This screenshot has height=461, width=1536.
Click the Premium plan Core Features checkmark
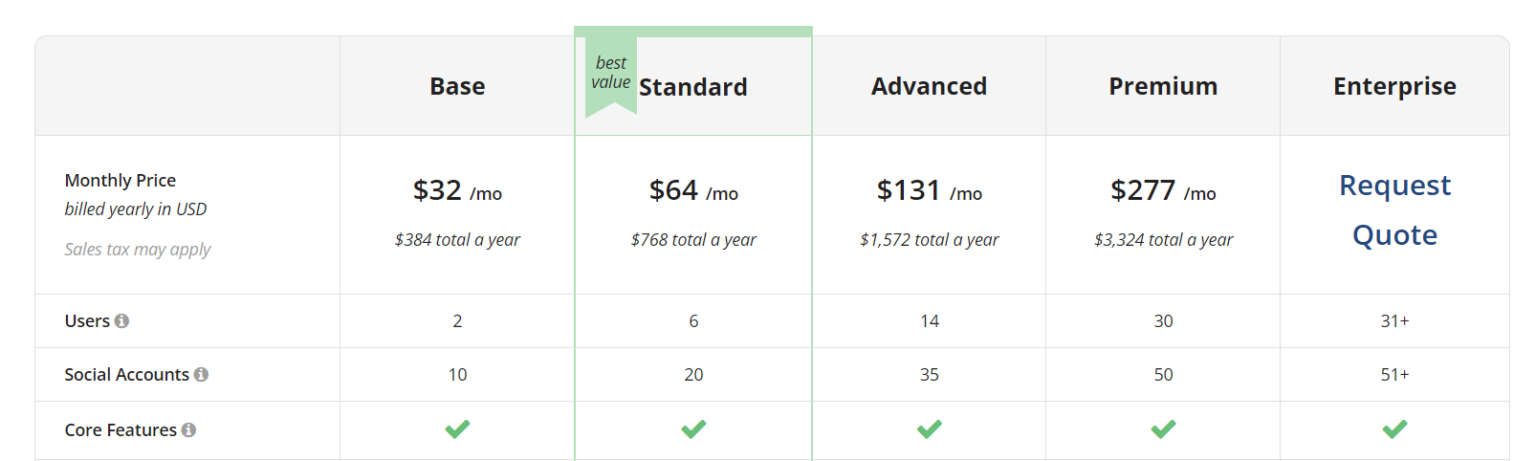[1163, 429]
